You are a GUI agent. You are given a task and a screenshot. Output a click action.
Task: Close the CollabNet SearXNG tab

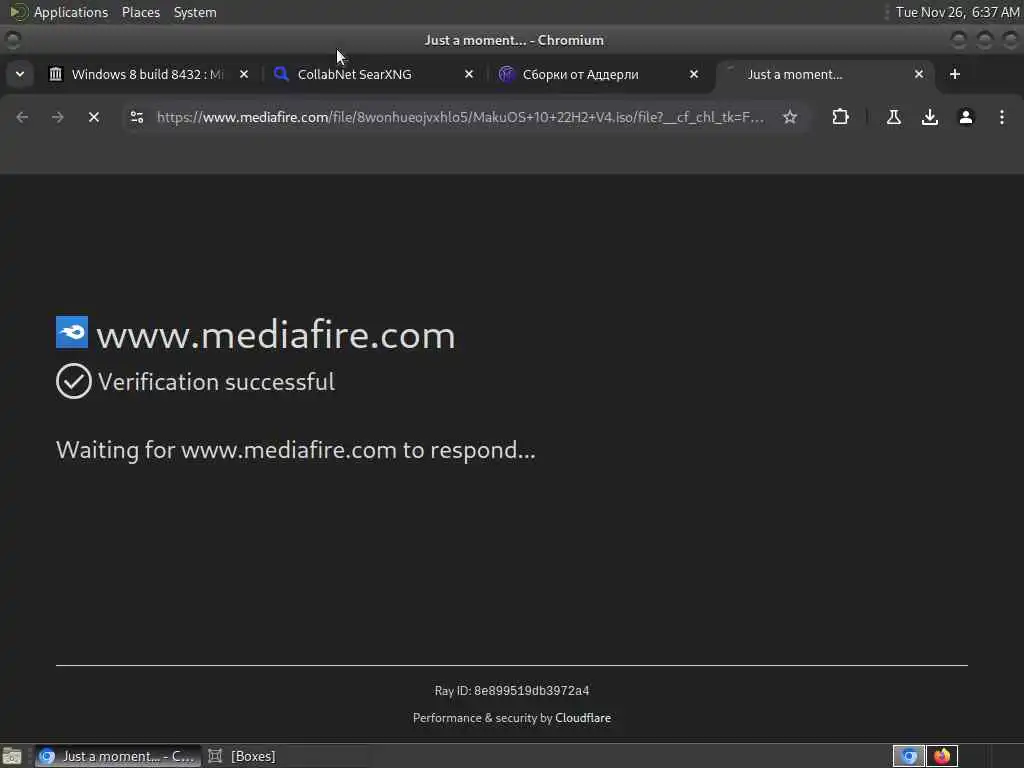469,74
